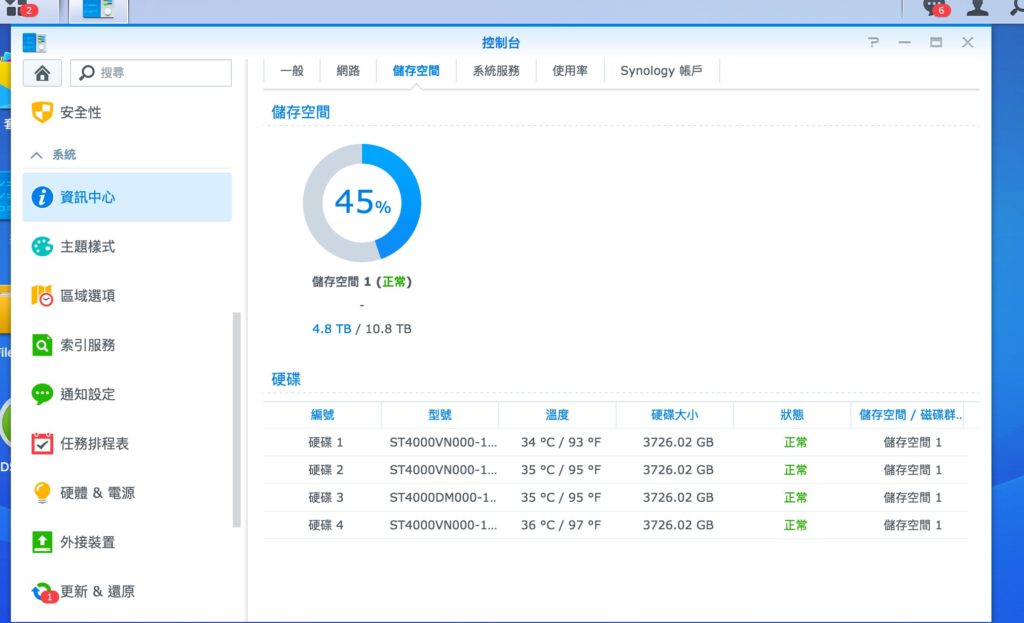The image size is (1024, 623).
Task: Click the 硬碟 section heading
Action: pyautogui.click(x=286, y=379)
